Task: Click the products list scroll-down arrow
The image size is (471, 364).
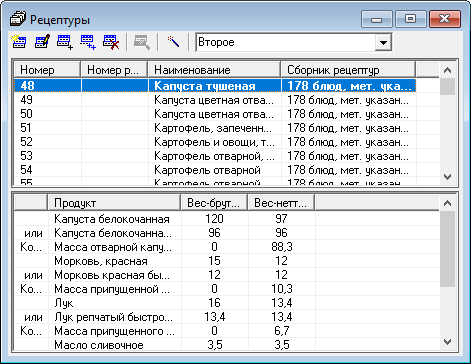Action: coord(447,342)
